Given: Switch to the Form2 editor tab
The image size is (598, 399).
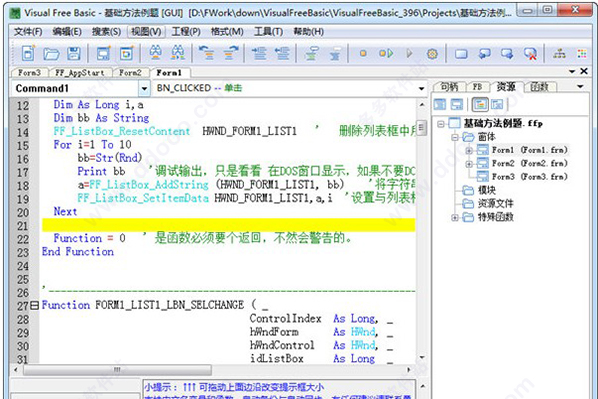Looking at the screenshot, I should [130, 72].
